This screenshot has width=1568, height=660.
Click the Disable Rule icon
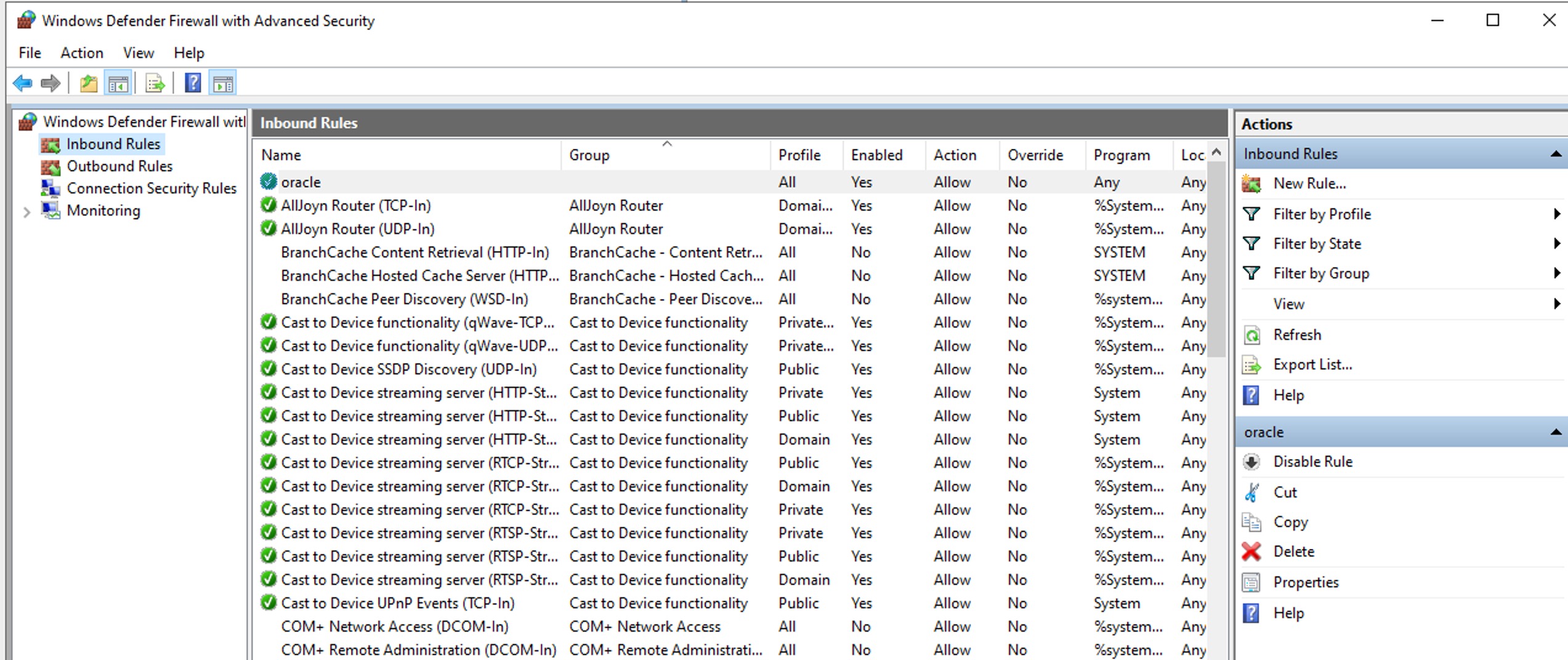pos(1251,462)
